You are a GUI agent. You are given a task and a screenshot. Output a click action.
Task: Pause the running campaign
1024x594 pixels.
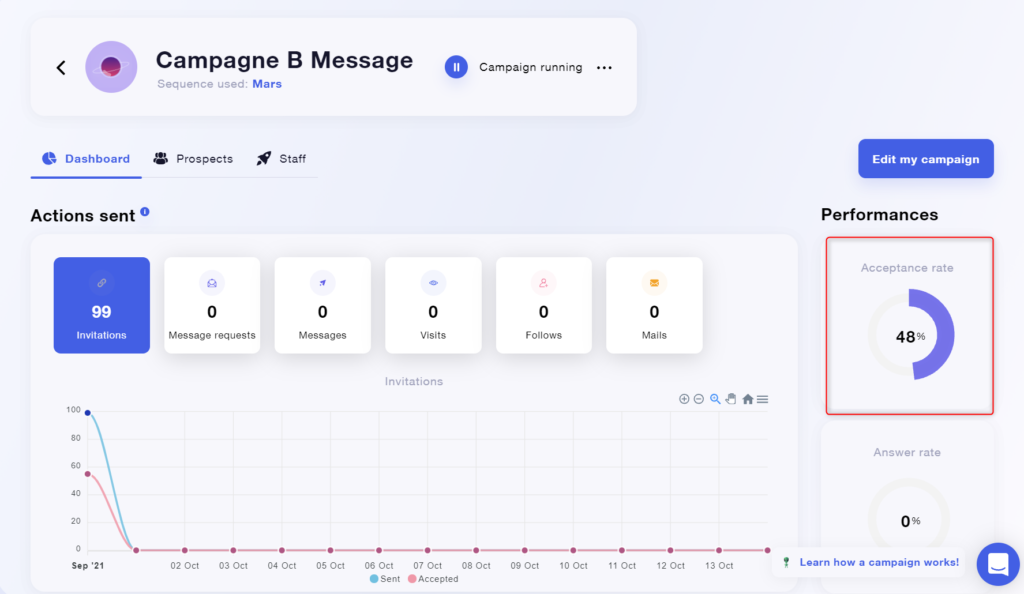[x=456, y=67]
